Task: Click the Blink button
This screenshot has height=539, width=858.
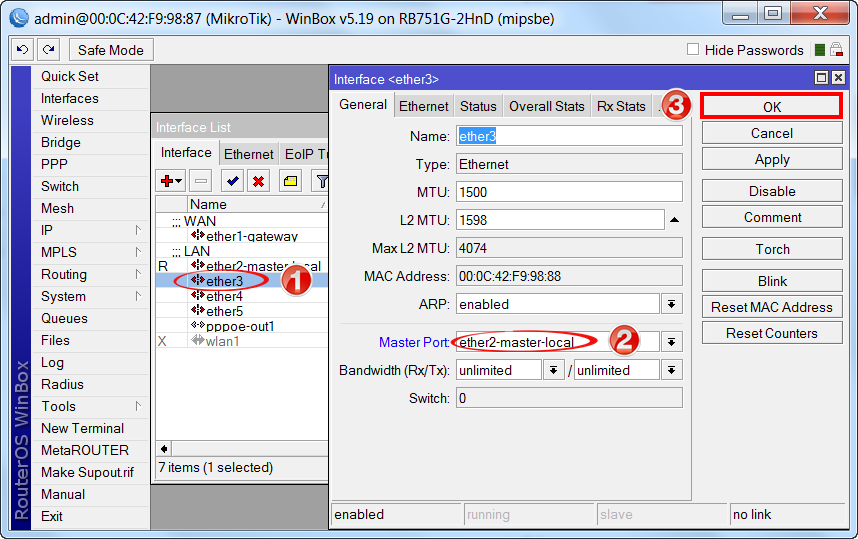Action: (772, 281)
